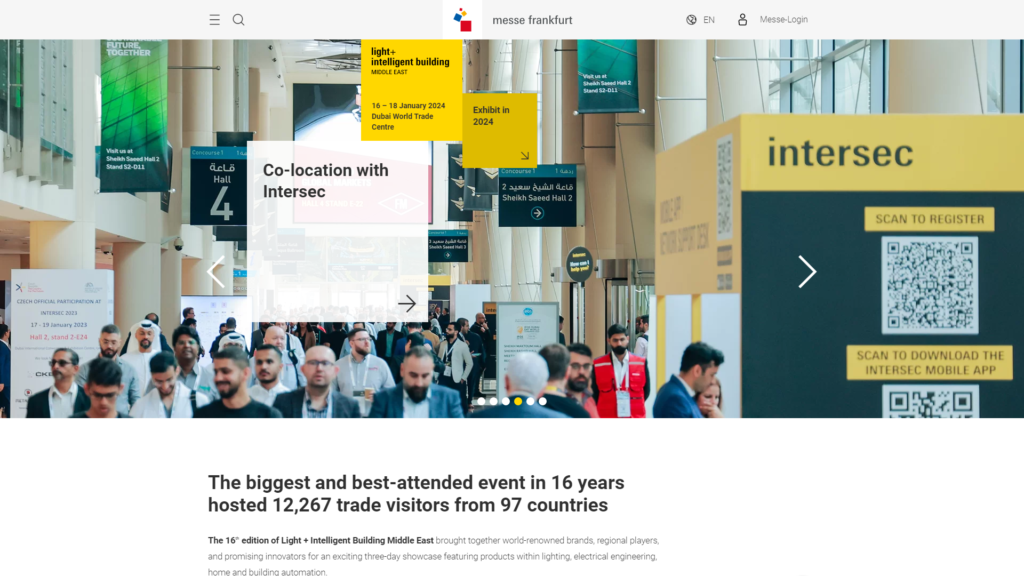The image size is (1024, 576).
Task: Open the Messe-Login link
Action: pyautogui.click(x=784, y=20)
